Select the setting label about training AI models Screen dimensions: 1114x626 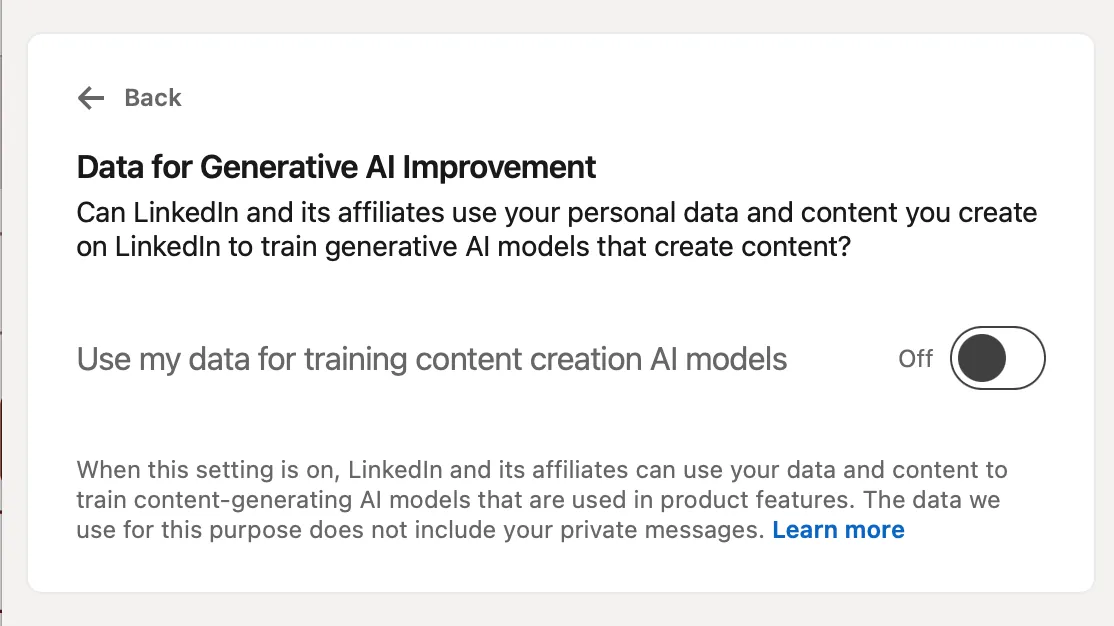point(432,358)
